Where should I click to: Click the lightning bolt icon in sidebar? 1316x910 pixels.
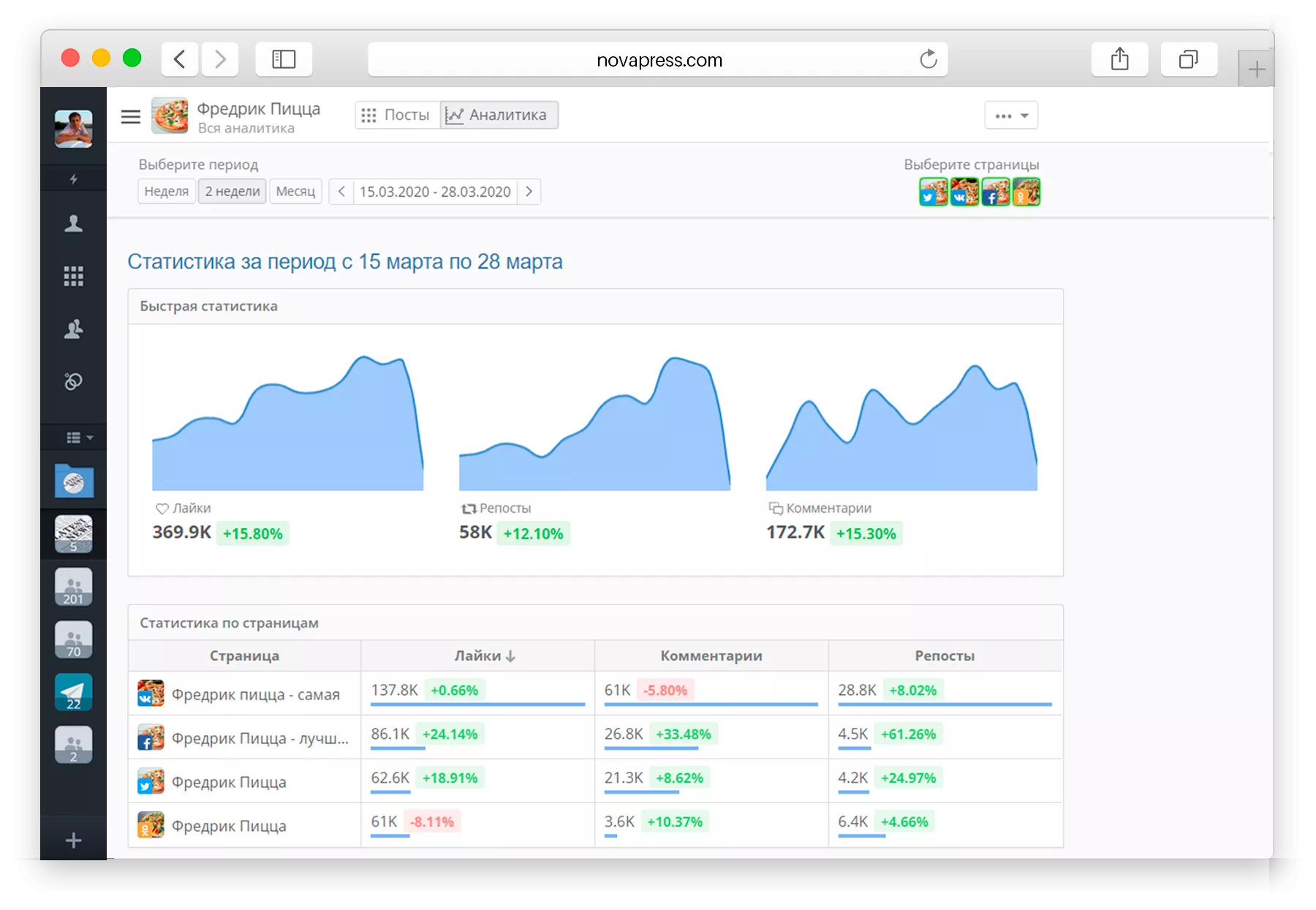(x=74, y=179)
